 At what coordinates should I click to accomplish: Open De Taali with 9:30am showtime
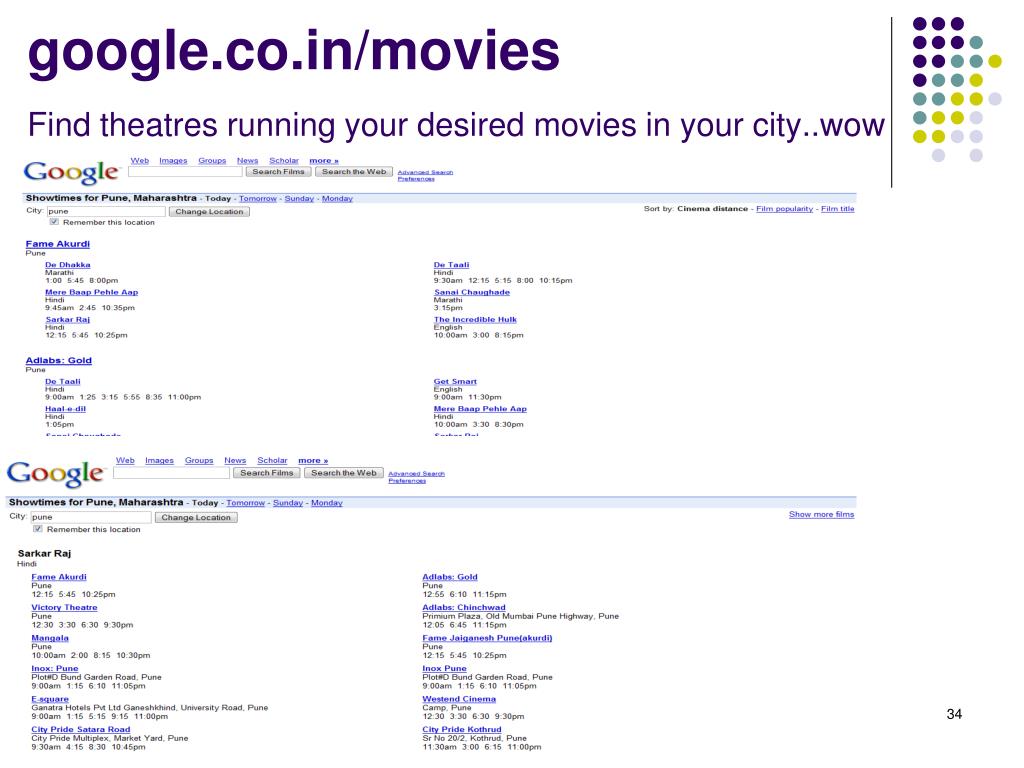[451, 265]
